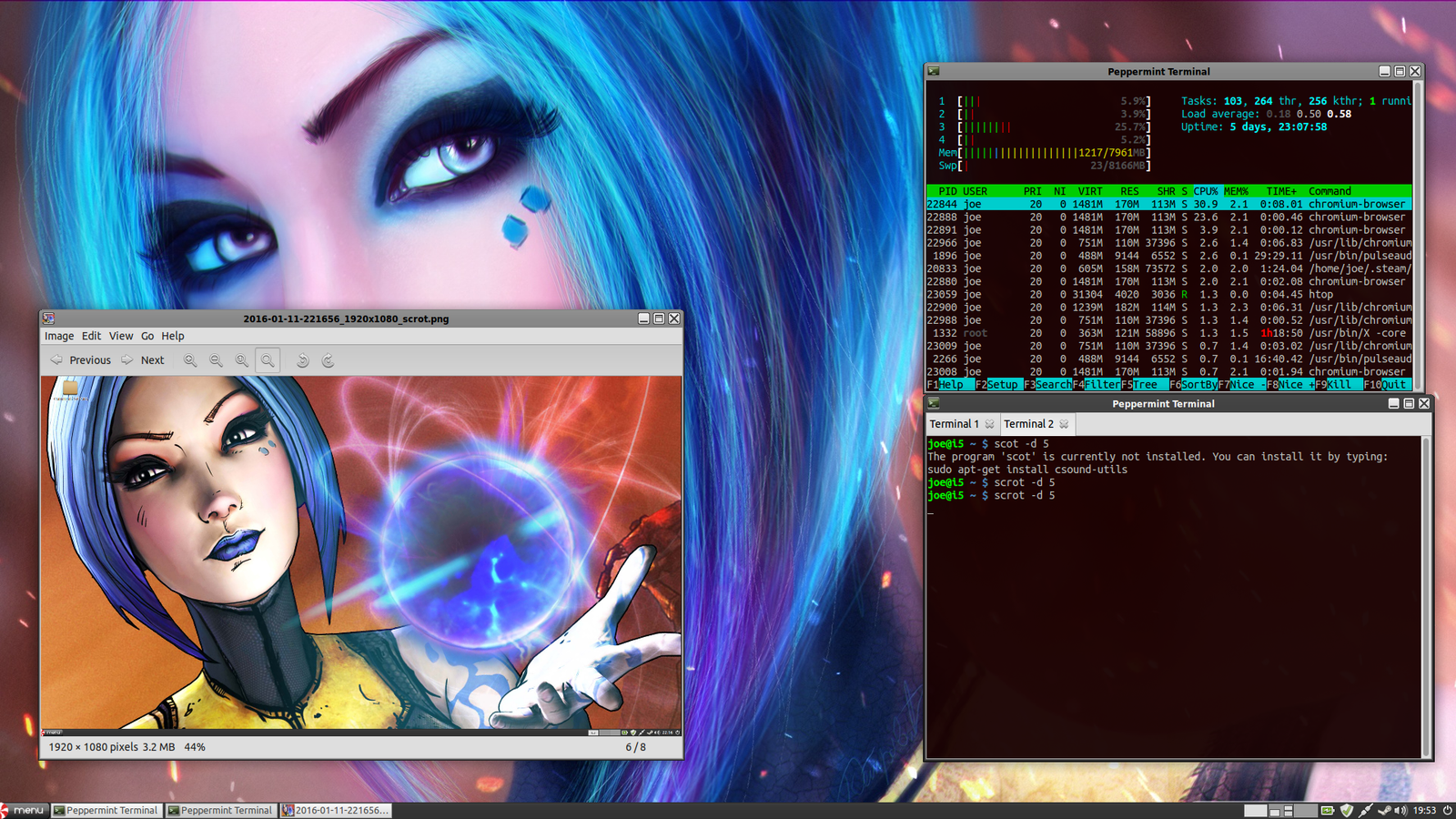Switch to 2016-01-11-221656 image taskbar item
Viewport: 1456px width, 819px height.
(335, 810)
